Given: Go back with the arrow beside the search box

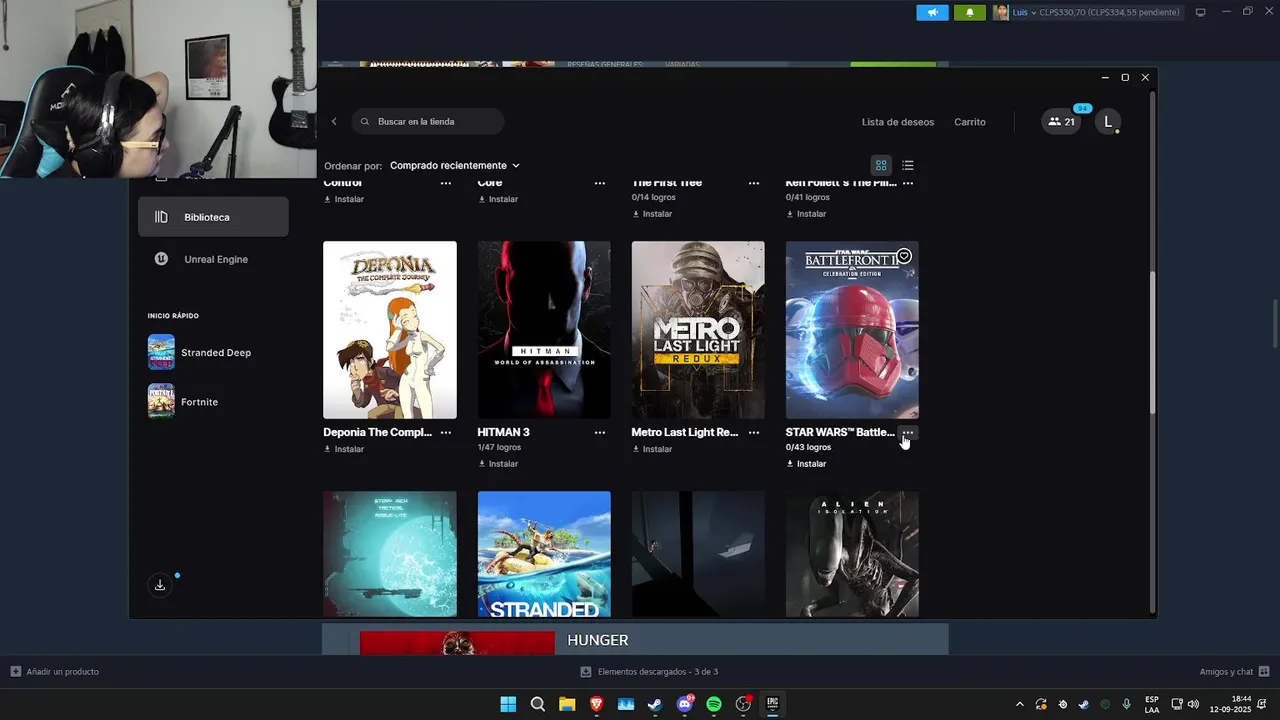Looking at the screenshot, I should coord(334,122).
